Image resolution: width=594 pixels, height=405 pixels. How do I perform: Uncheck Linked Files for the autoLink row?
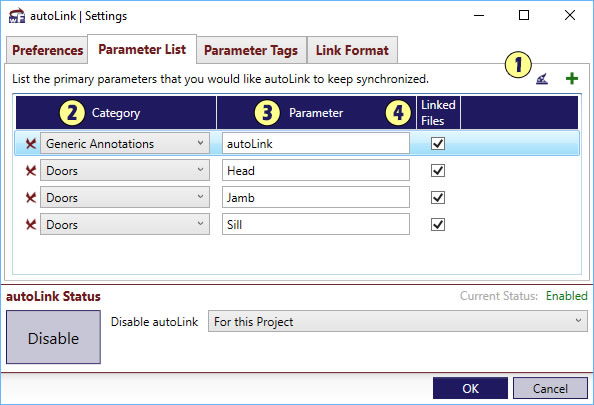click(438, 144)
